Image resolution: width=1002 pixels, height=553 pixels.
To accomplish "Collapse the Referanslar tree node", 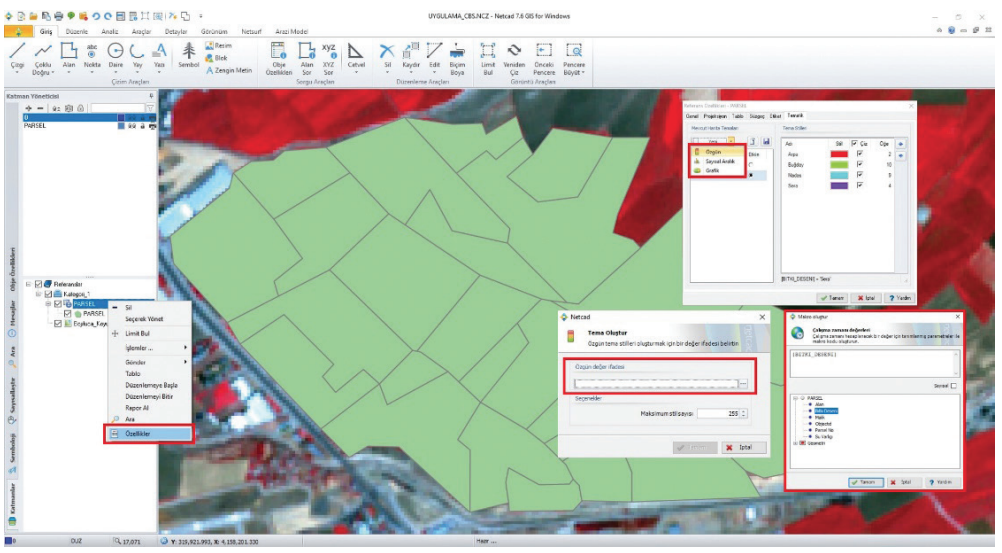I will click(28, 284).
